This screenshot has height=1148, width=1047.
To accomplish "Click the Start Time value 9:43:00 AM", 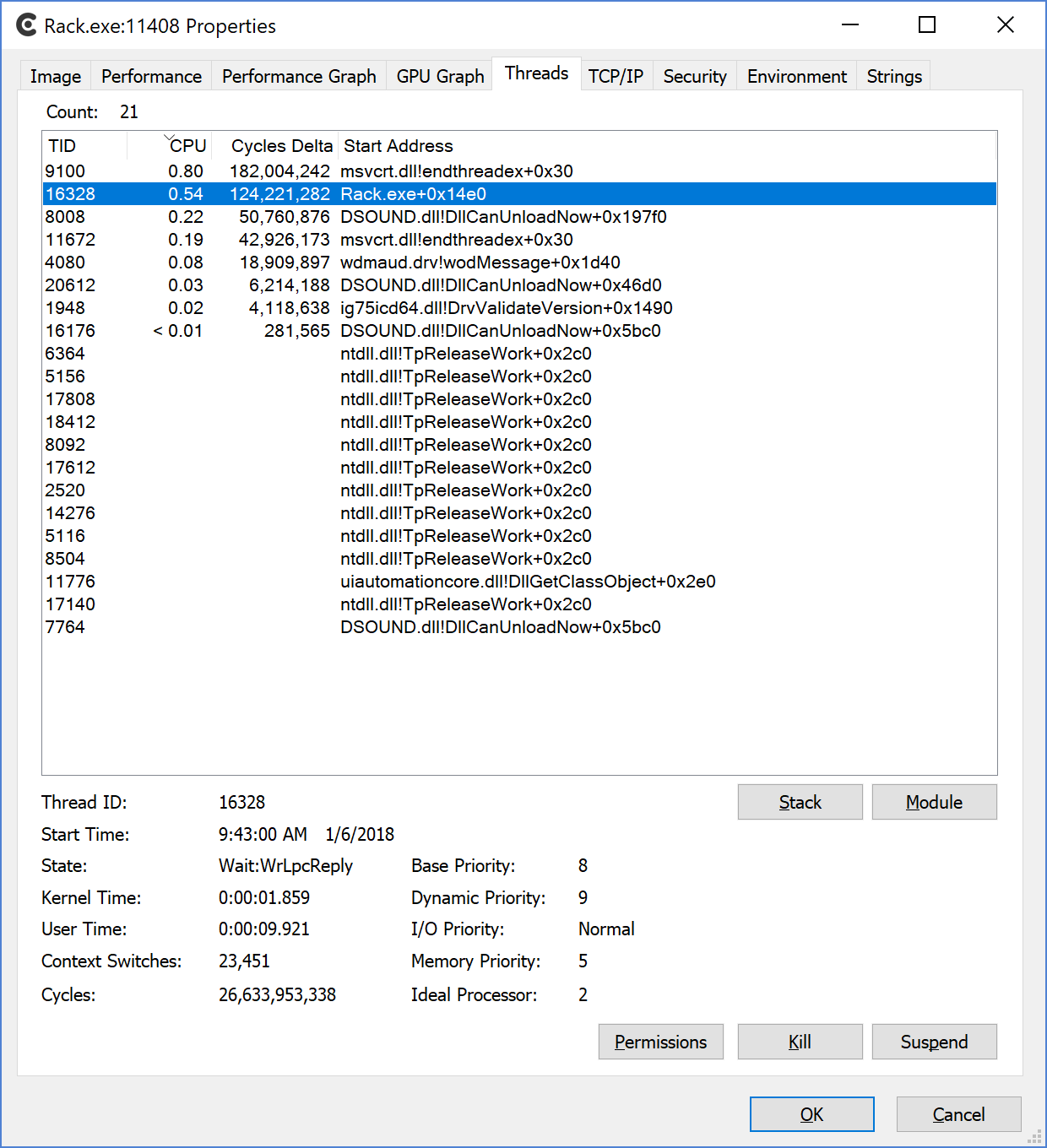I will 263,835.
